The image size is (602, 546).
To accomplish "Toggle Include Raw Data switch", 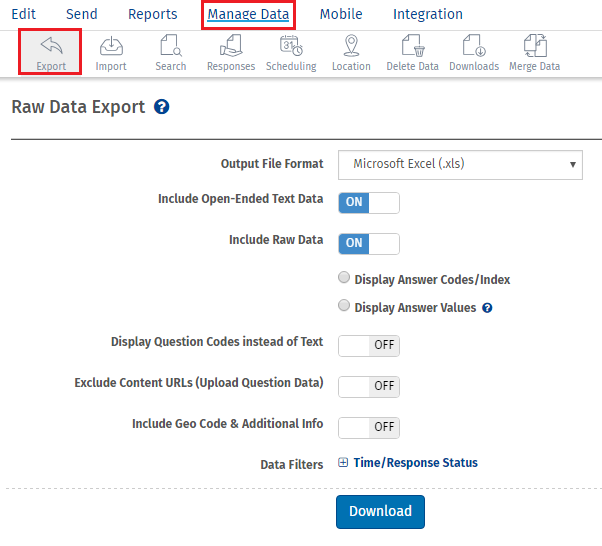I will pos(369,244).
